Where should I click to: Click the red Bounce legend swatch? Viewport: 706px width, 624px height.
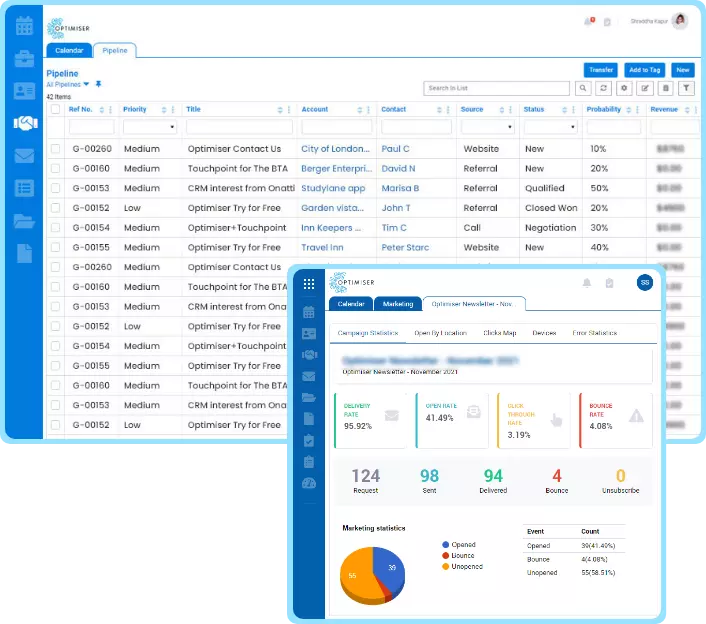(445, 556)
